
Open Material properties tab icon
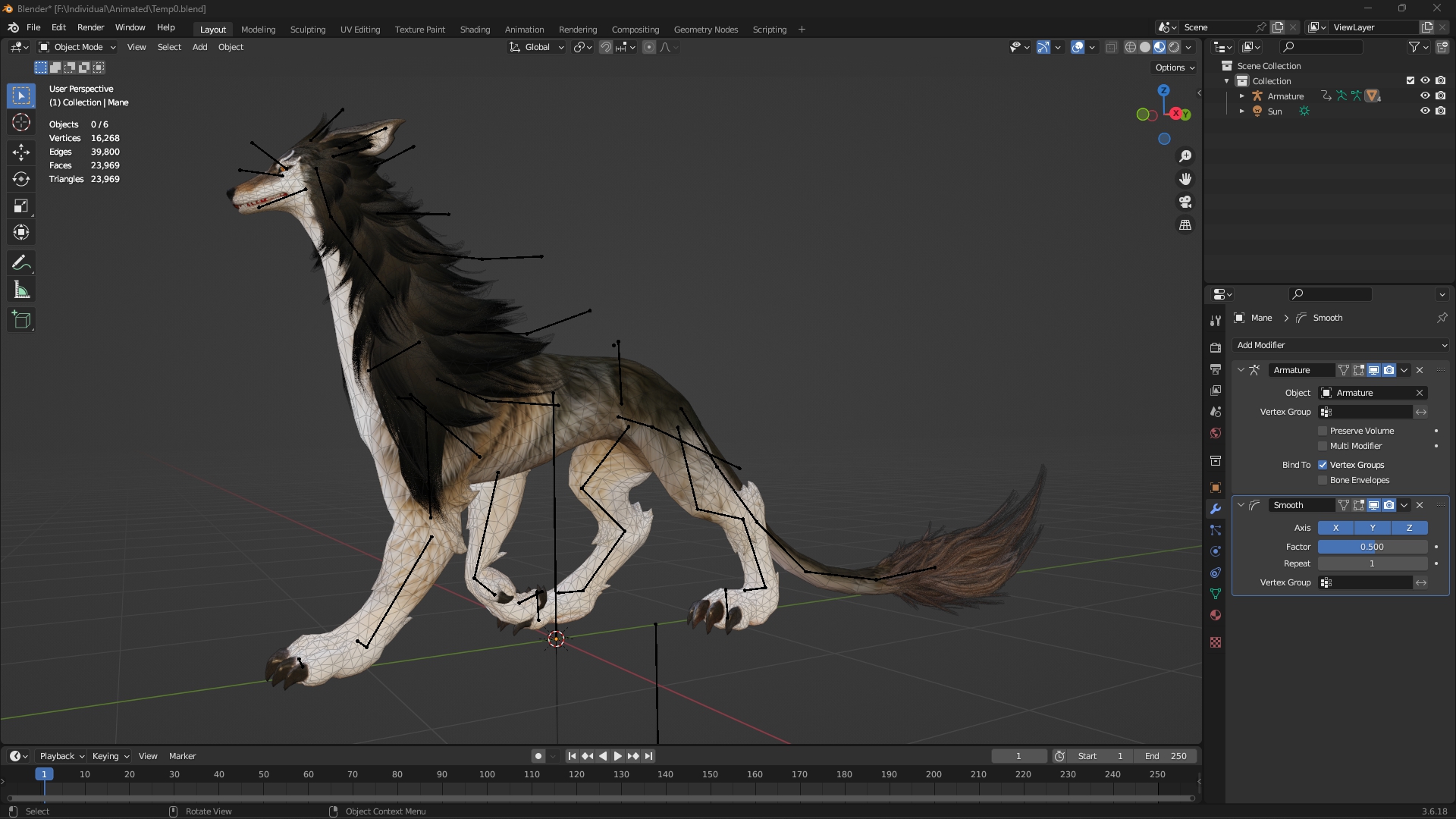click(1216, 615)
